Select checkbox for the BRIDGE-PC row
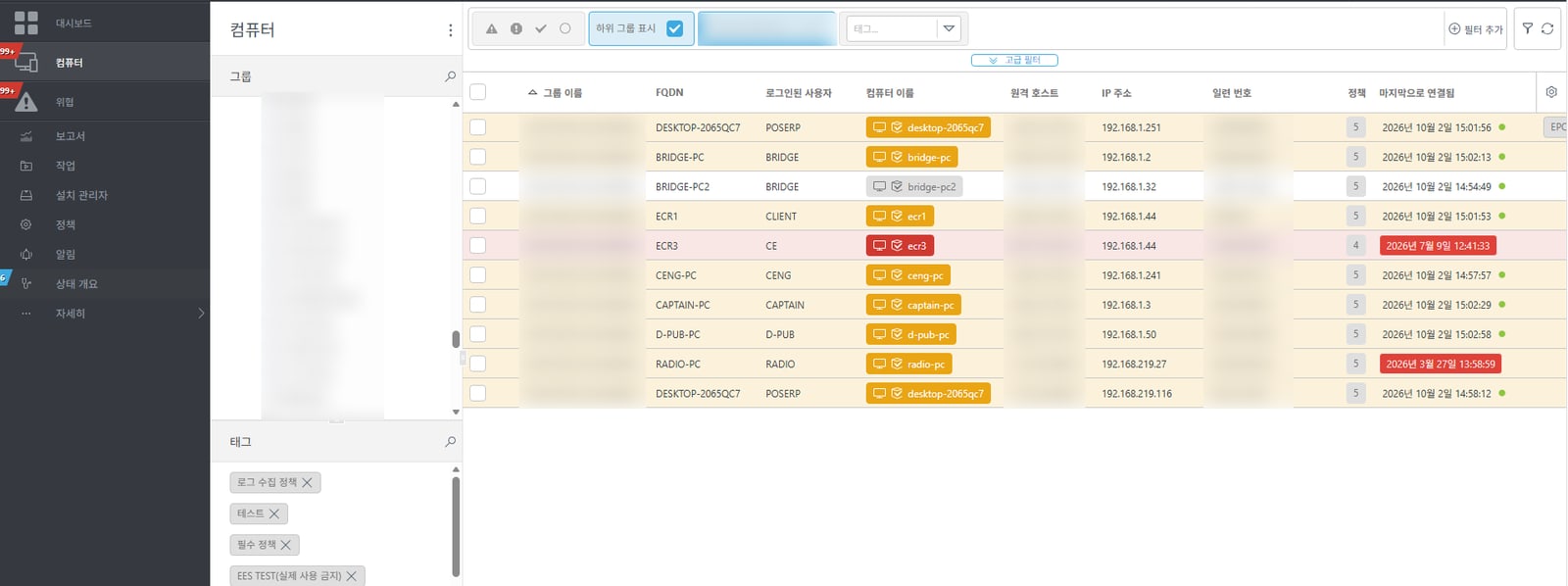This screenshot has height=586, width=1568. click(x=478, y=157)
